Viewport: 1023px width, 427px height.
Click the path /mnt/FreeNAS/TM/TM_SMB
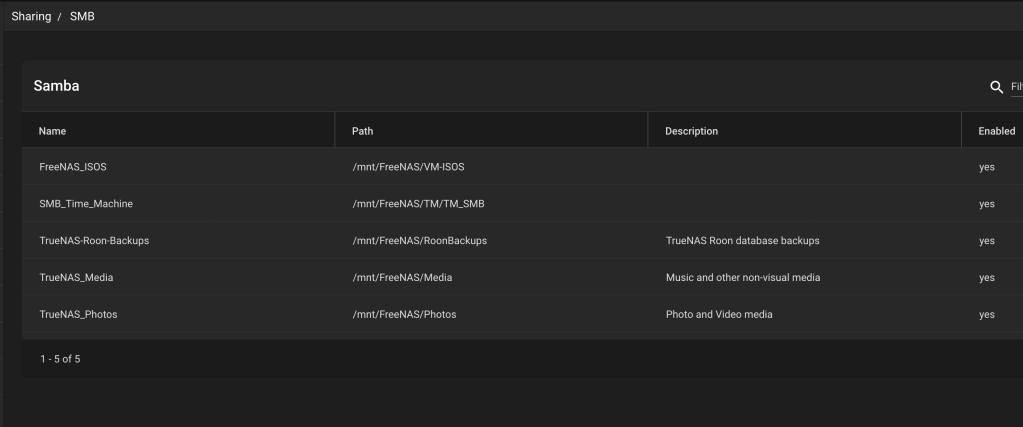click(418, 204)
